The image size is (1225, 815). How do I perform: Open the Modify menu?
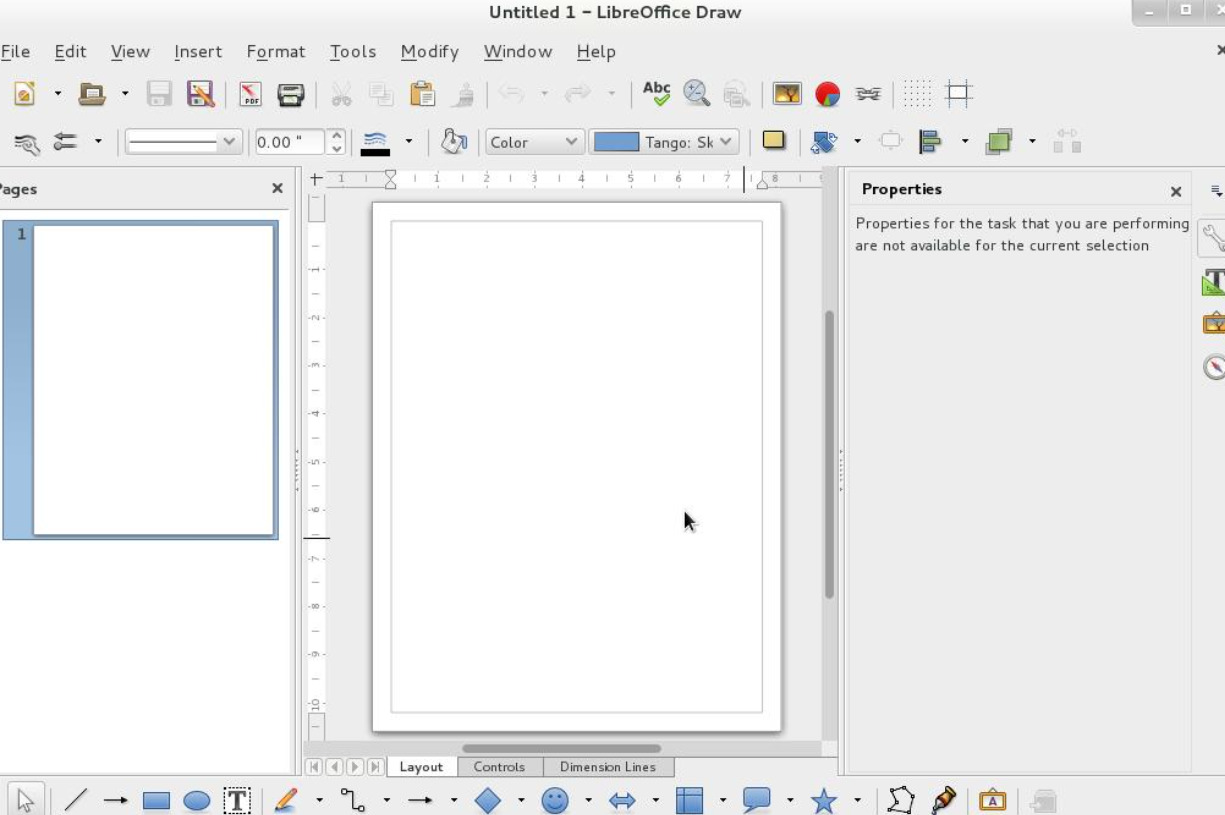[429, 51]
